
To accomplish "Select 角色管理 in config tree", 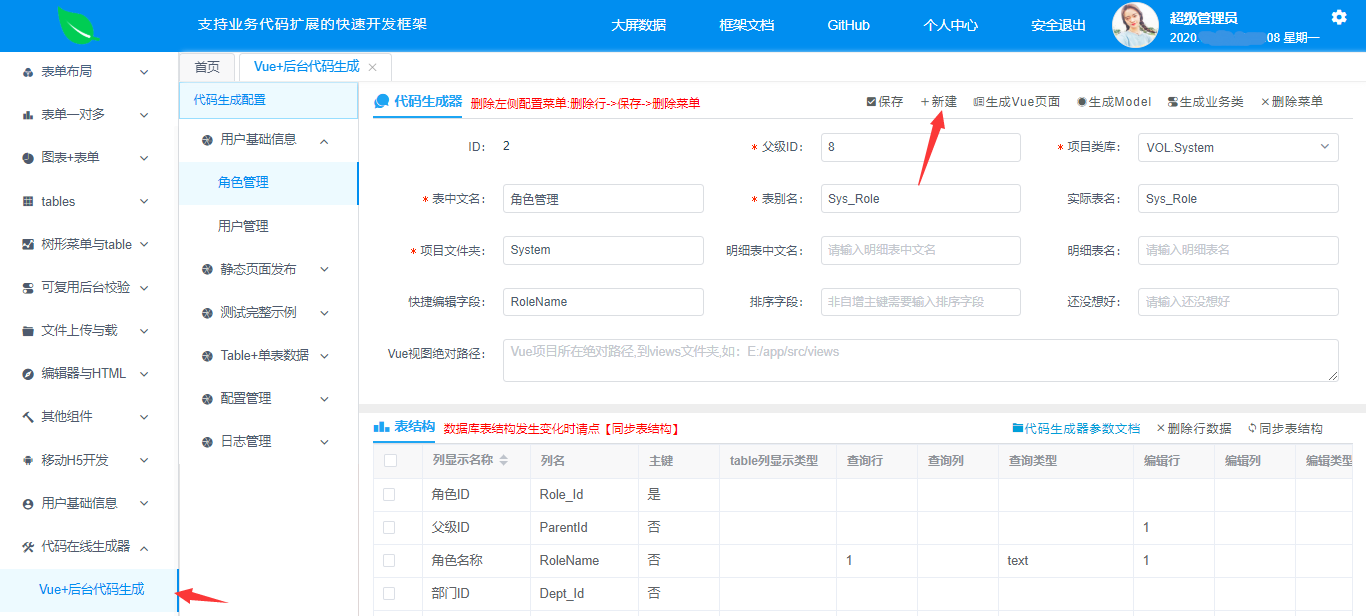I will pyautogui.click(x=268, y=183).
